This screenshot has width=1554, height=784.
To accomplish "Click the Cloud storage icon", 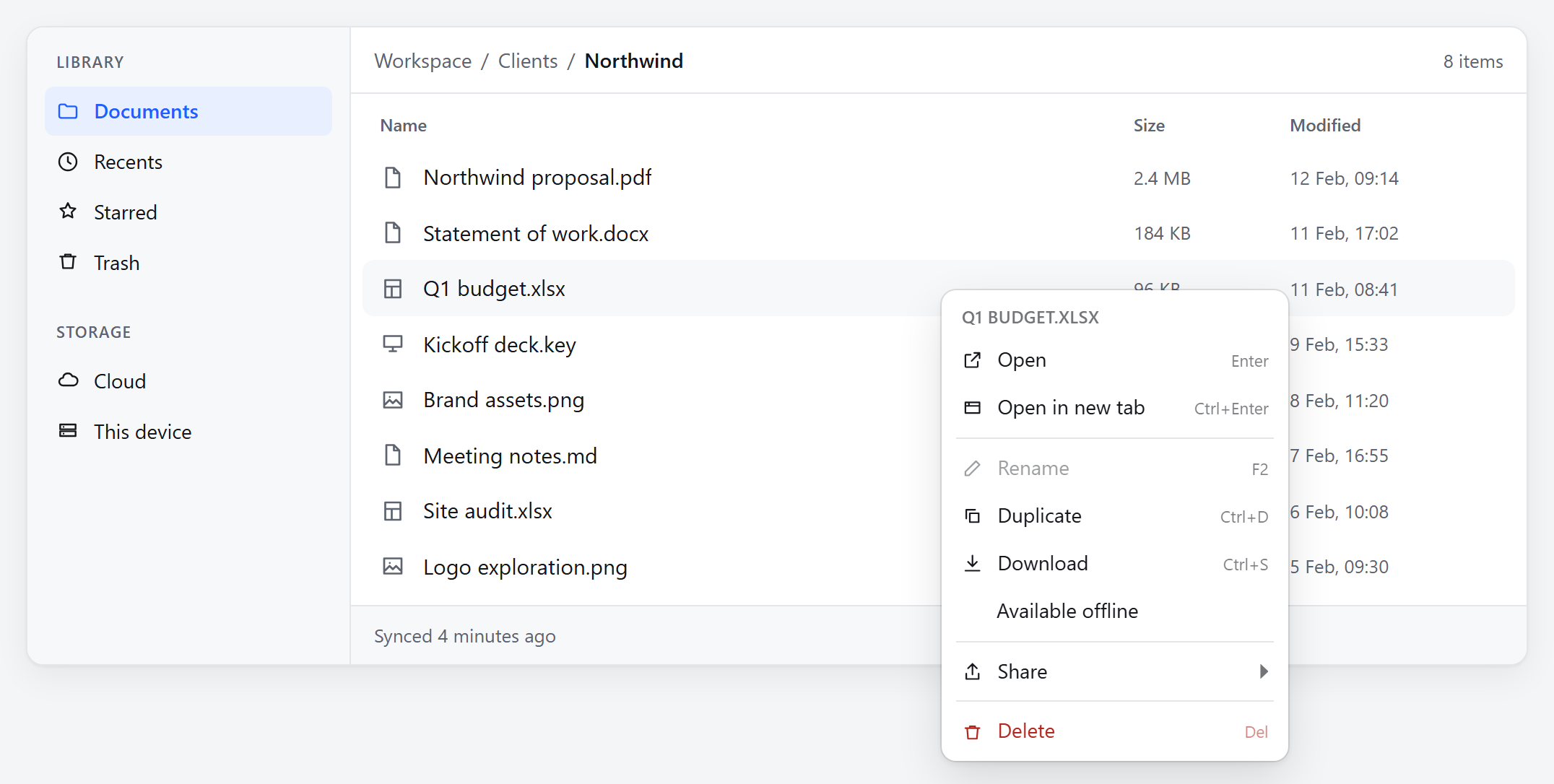I will (x=68, y=380).
